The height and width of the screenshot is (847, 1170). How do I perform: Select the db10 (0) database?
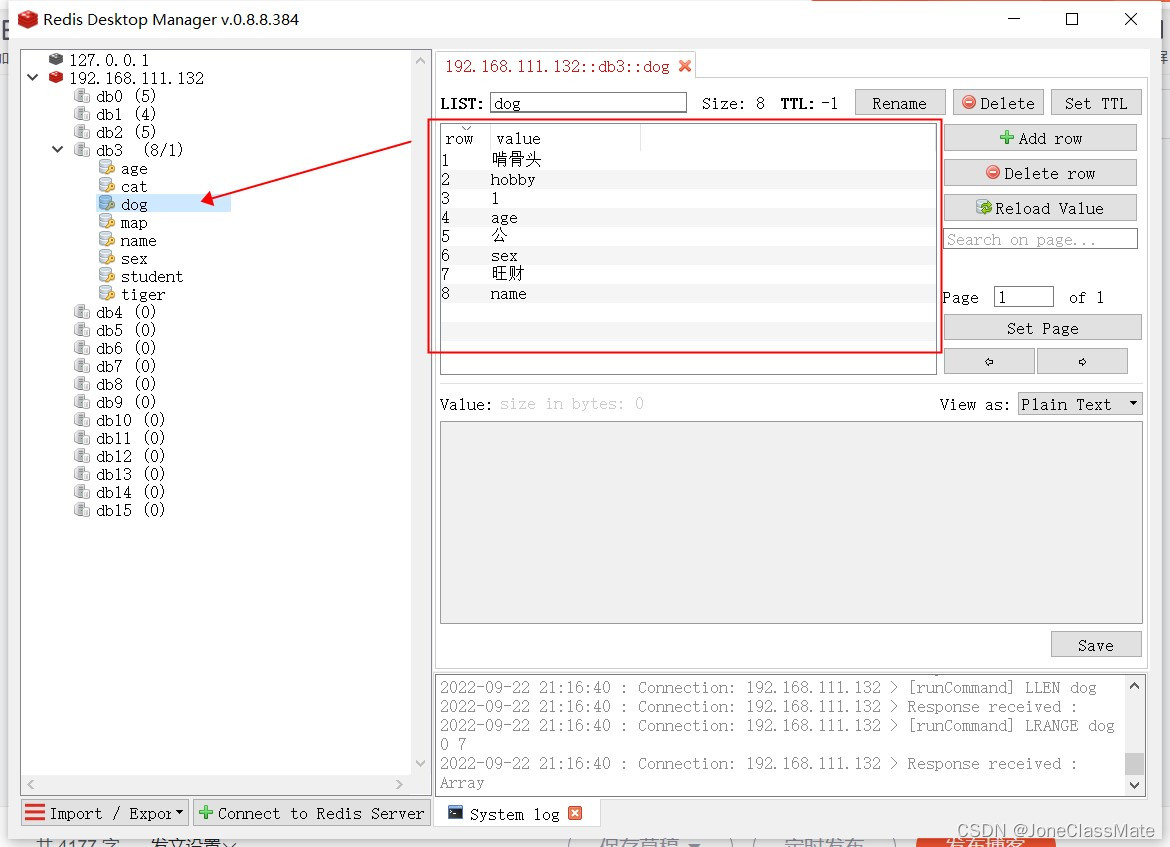(130, 419)
